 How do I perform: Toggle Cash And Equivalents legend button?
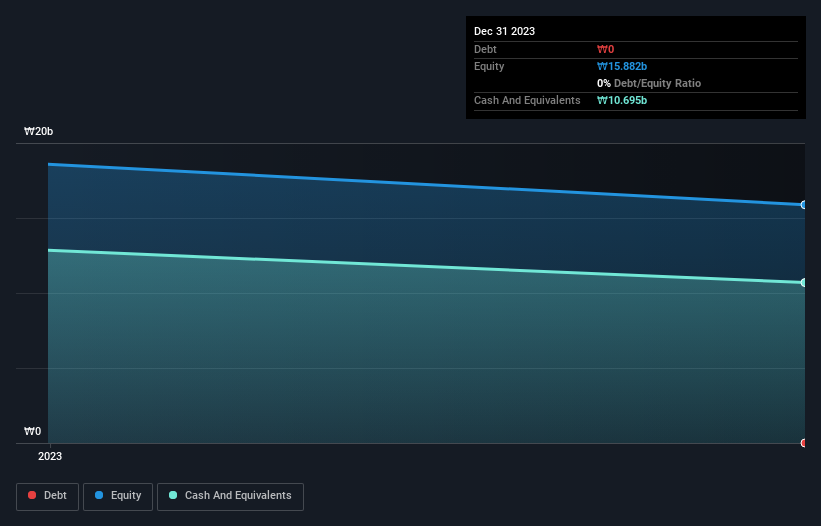pyautogui.click(x=230, y=496)
